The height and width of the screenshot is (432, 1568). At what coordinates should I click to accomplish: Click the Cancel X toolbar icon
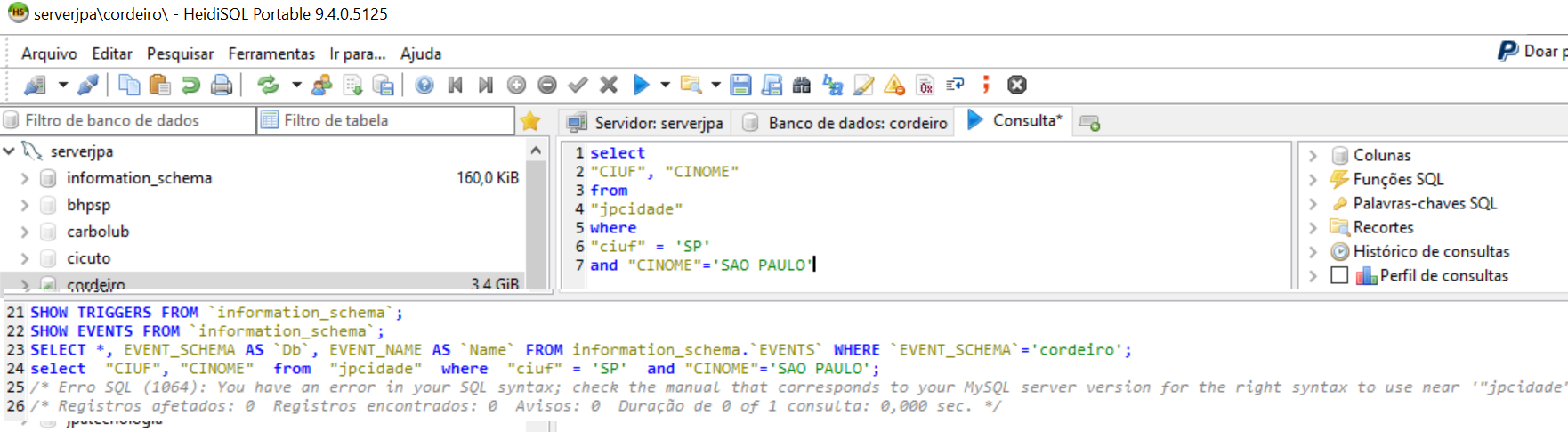click(x=609, y=85)
